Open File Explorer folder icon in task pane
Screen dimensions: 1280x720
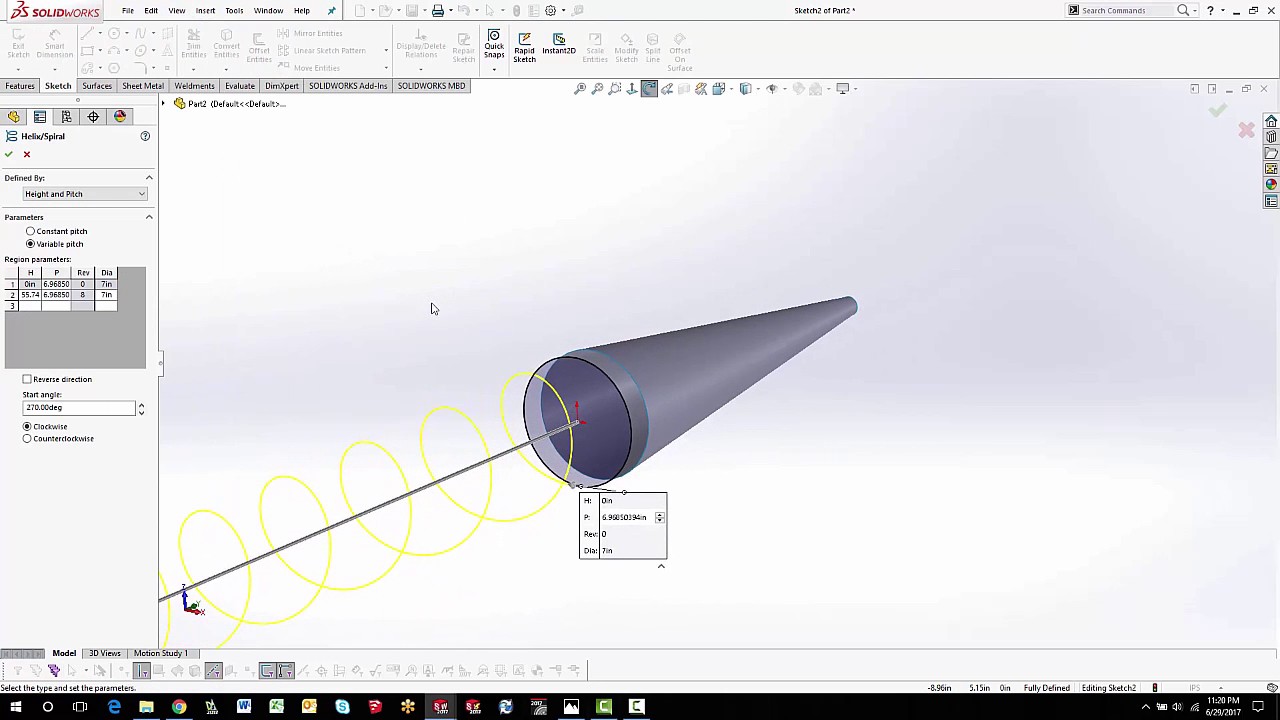tap(1271, 153)
